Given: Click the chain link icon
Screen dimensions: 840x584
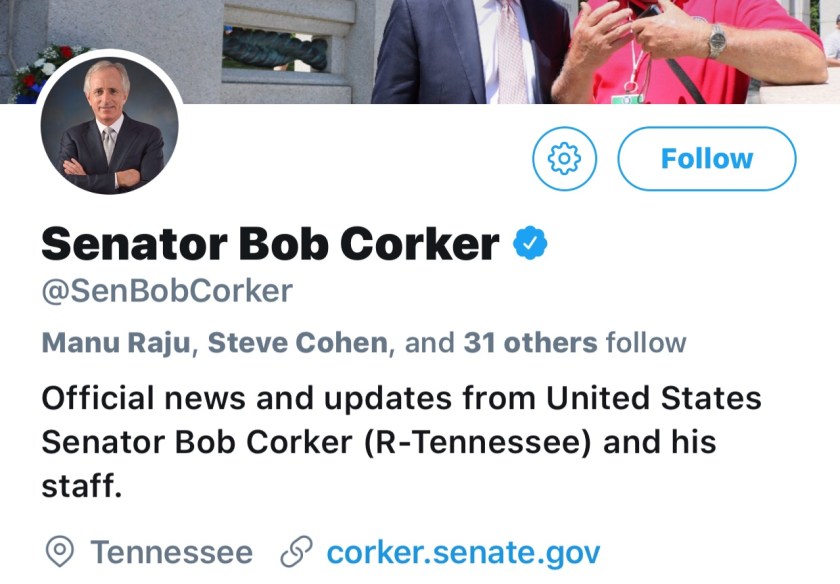Looking at the screenshot, I should pos(297,551).
